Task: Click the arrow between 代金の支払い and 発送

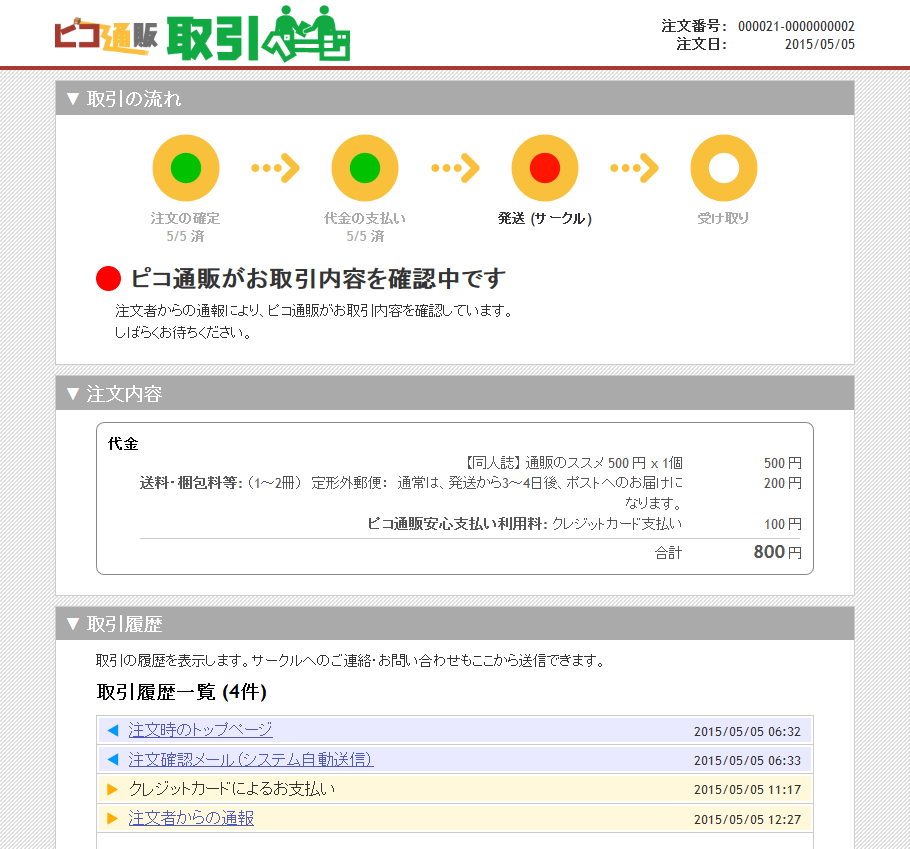Action: click(455, 168)
